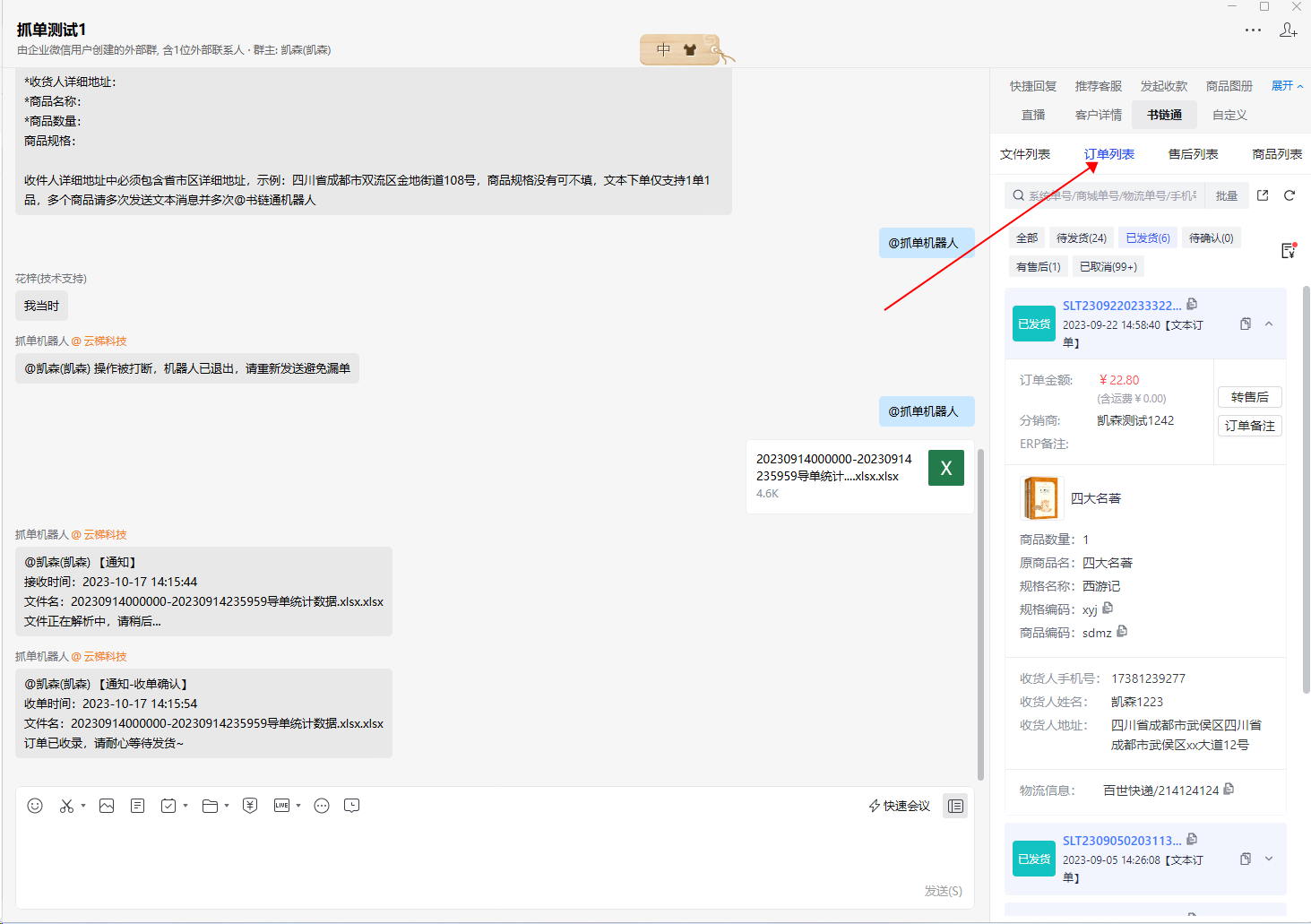Click the 订单备注 button
Screen dimensions: 1311x924
[x=1250, y=426]
